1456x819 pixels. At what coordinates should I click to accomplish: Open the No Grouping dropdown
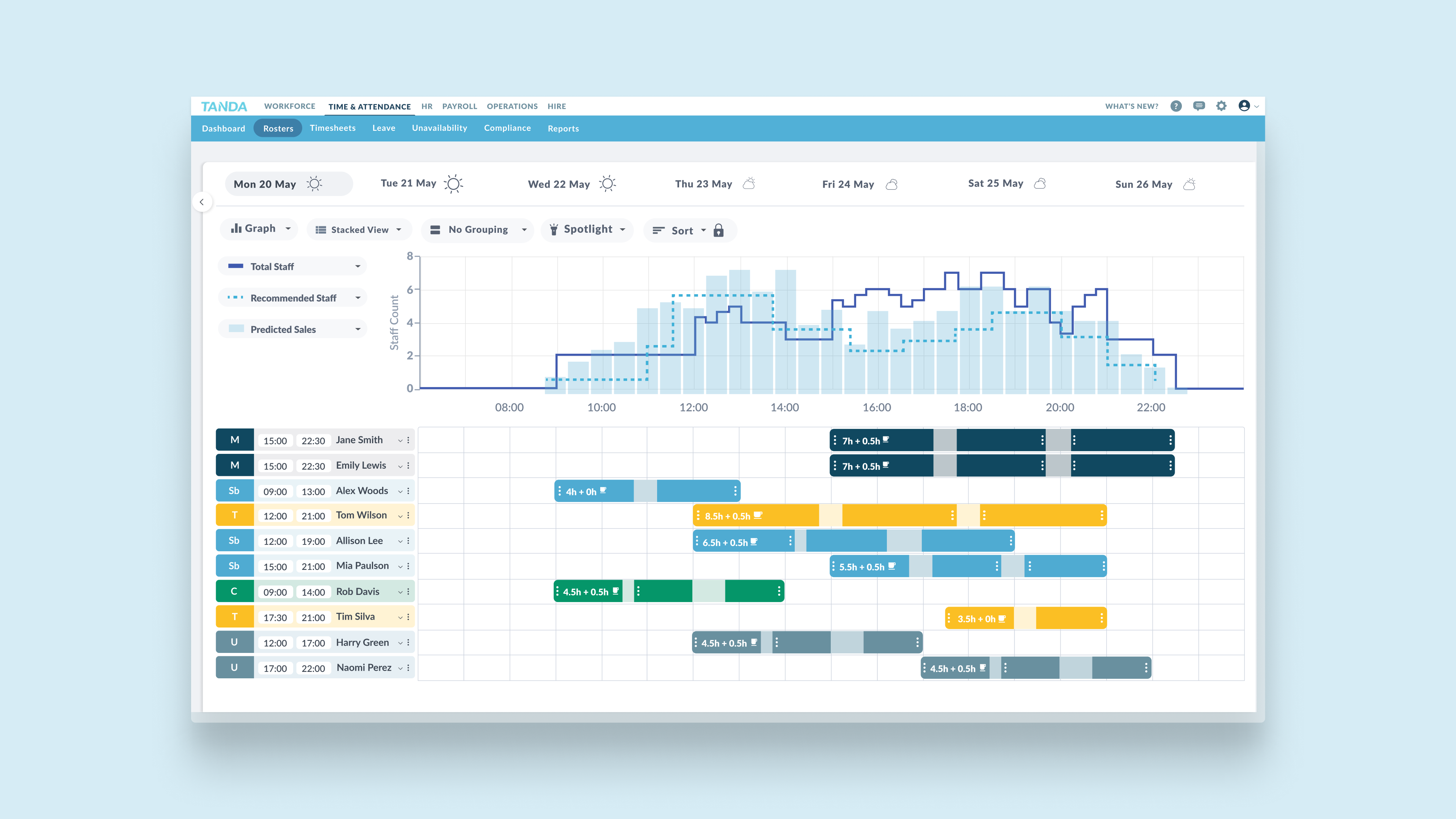click(x=478, y=229)
